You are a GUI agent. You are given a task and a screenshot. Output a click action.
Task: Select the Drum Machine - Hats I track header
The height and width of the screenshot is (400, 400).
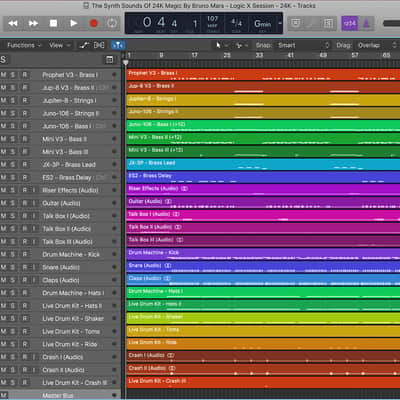[x=60, y=293]
